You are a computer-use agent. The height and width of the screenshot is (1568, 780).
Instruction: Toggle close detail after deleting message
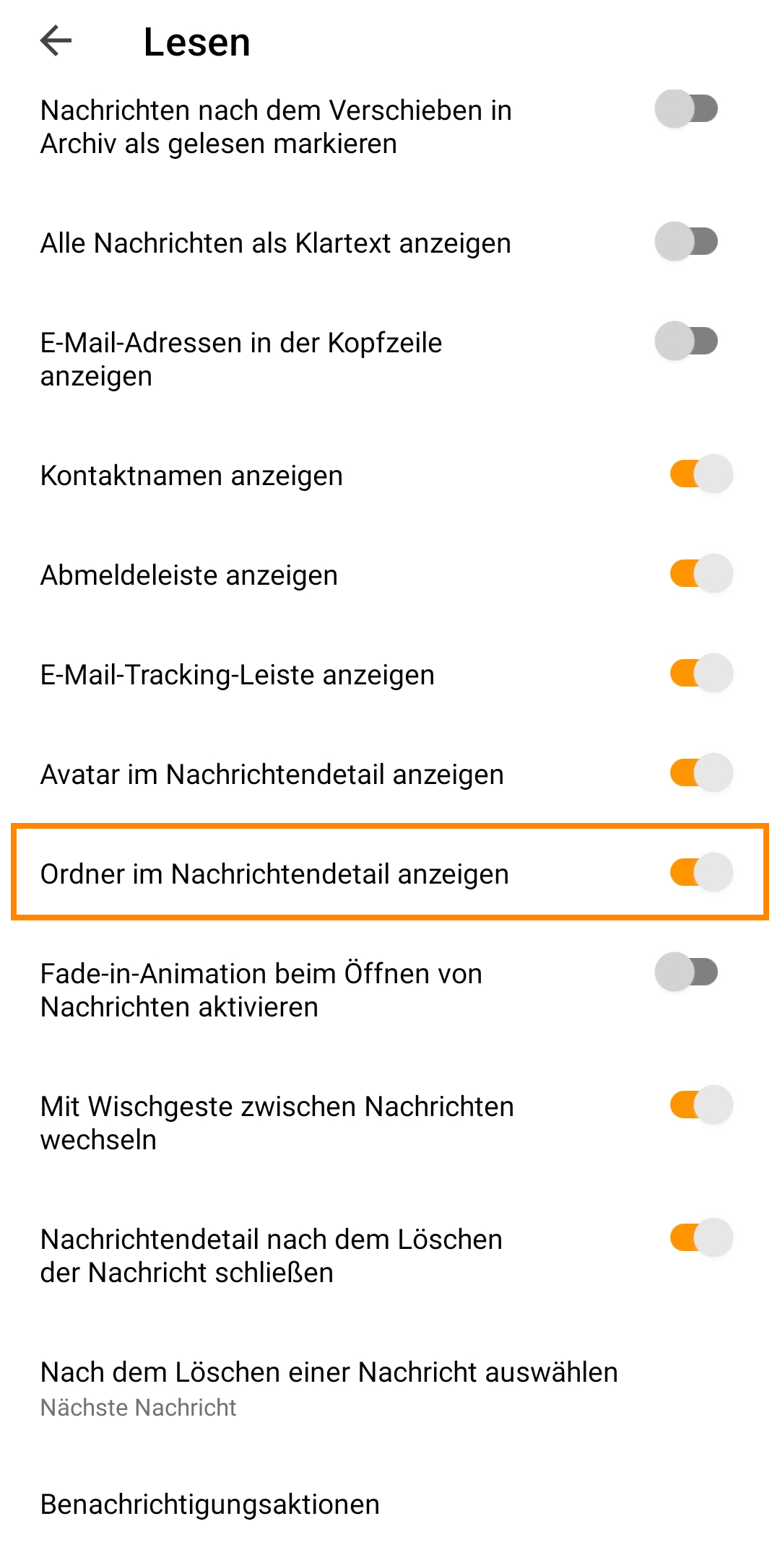point(701,1238)
